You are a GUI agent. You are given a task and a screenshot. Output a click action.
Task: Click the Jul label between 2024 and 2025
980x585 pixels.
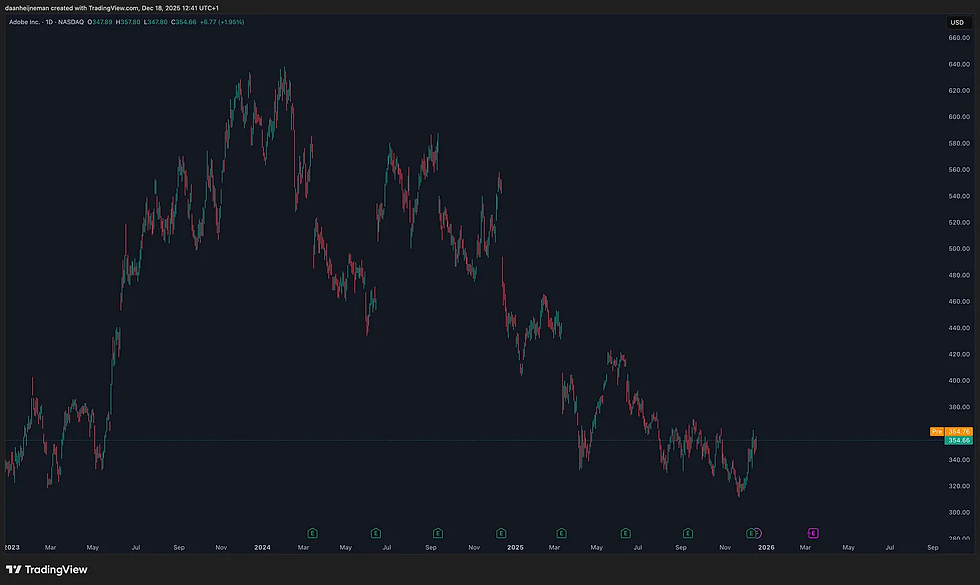387,548
